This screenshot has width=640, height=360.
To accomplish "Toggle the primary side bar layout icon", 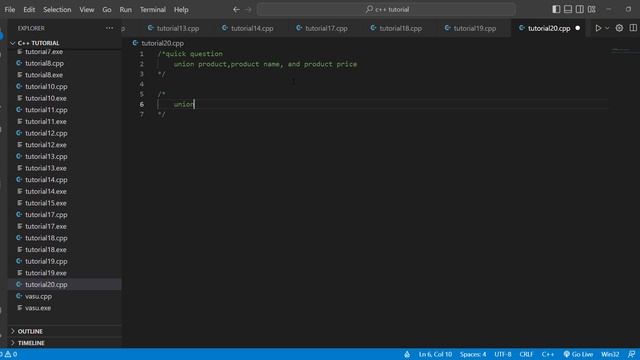I will click(556, 9).
